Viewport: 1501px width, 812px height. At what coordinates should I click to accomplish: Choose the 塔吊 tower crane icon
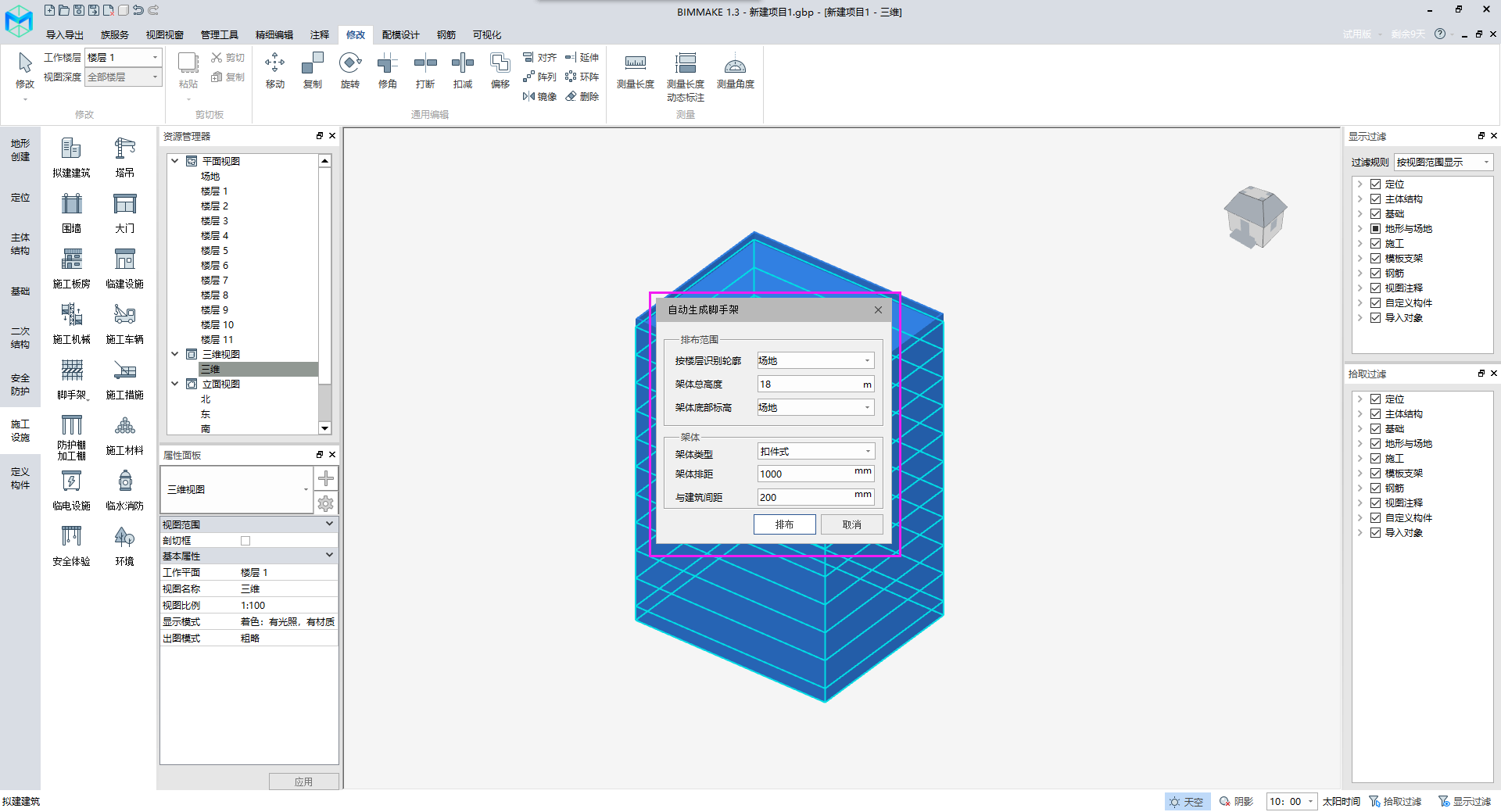(x=124, y=157)
